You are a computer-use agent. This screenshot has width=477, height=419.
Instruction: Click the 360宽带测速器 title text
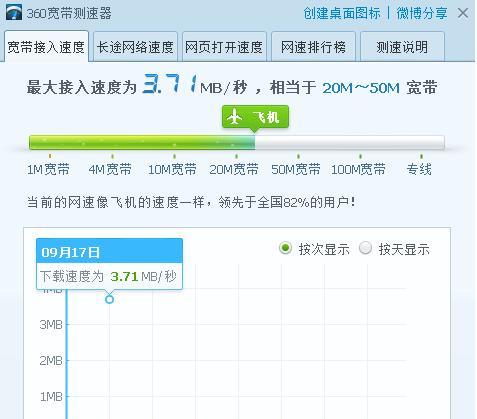tap(69, 13)
